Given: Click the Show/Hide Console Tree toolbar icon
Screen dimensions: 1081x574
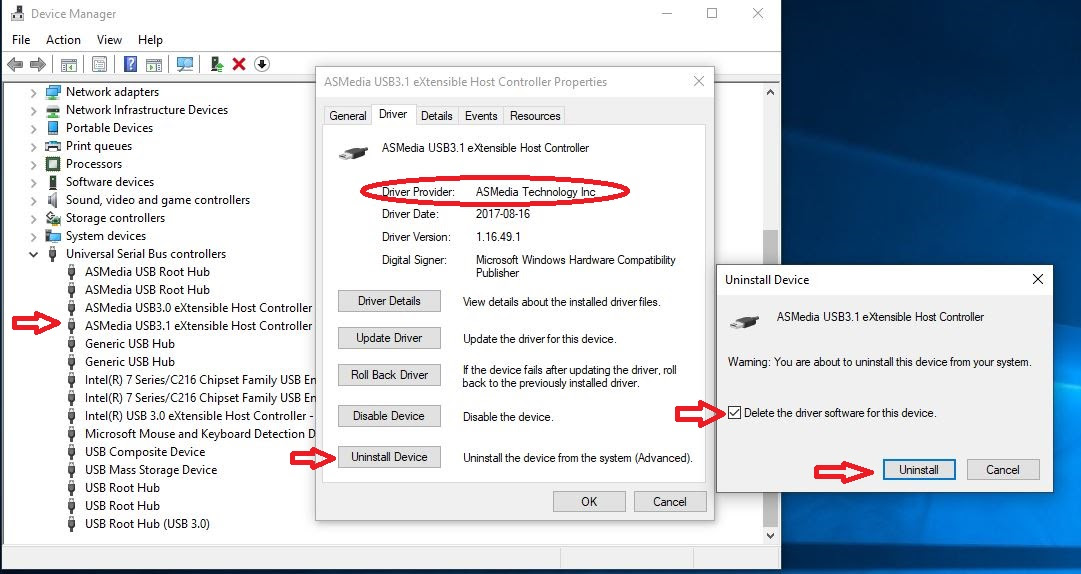Looking at the screenshot, I should point(68,65).
